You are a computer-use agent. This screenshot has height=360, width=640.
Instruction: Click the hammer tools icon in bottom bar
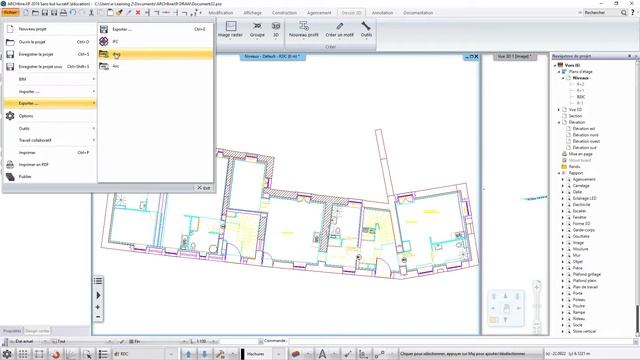pos(220,354)
